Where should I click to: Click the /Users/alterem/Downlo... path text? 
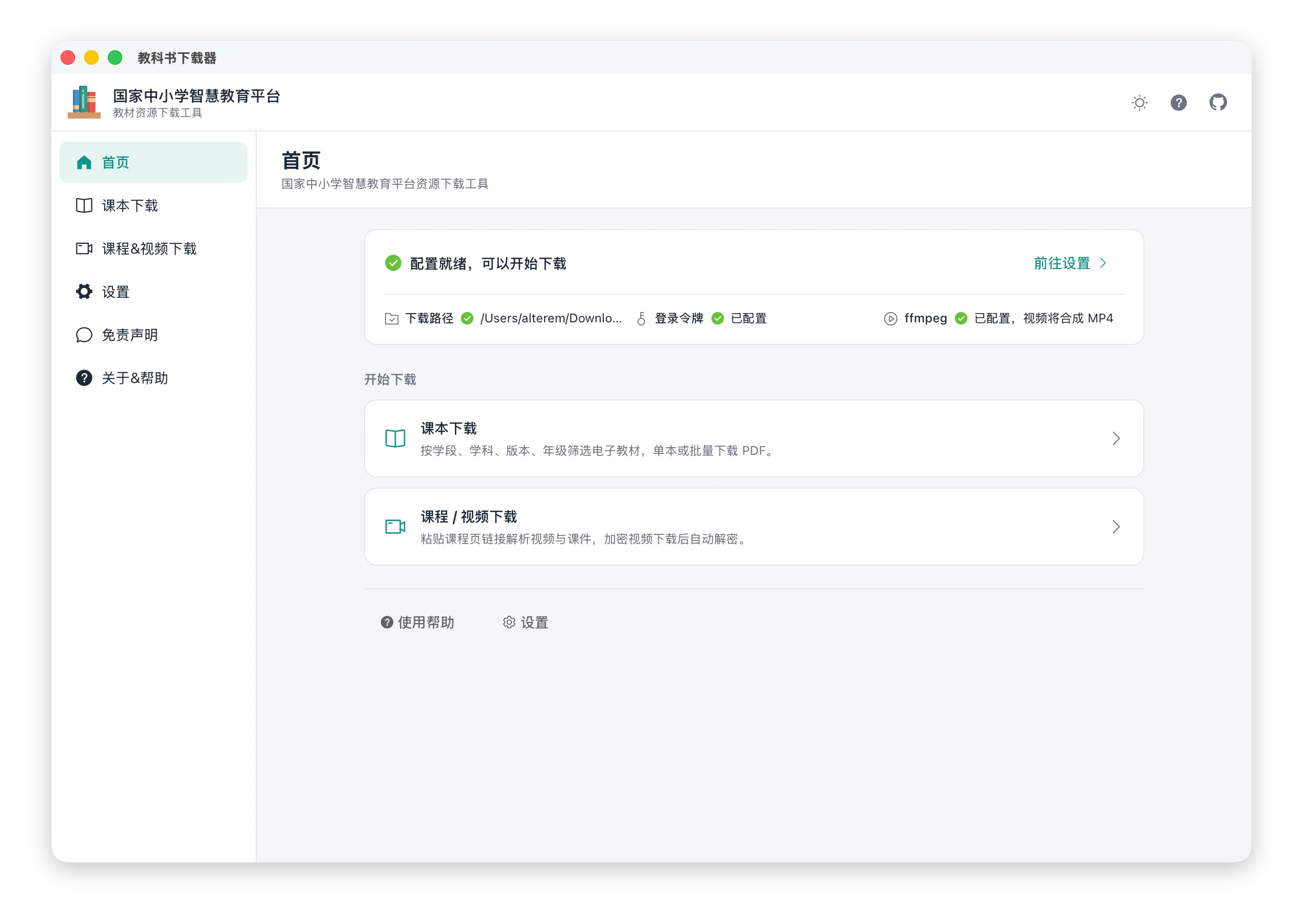tap(551, 319)
